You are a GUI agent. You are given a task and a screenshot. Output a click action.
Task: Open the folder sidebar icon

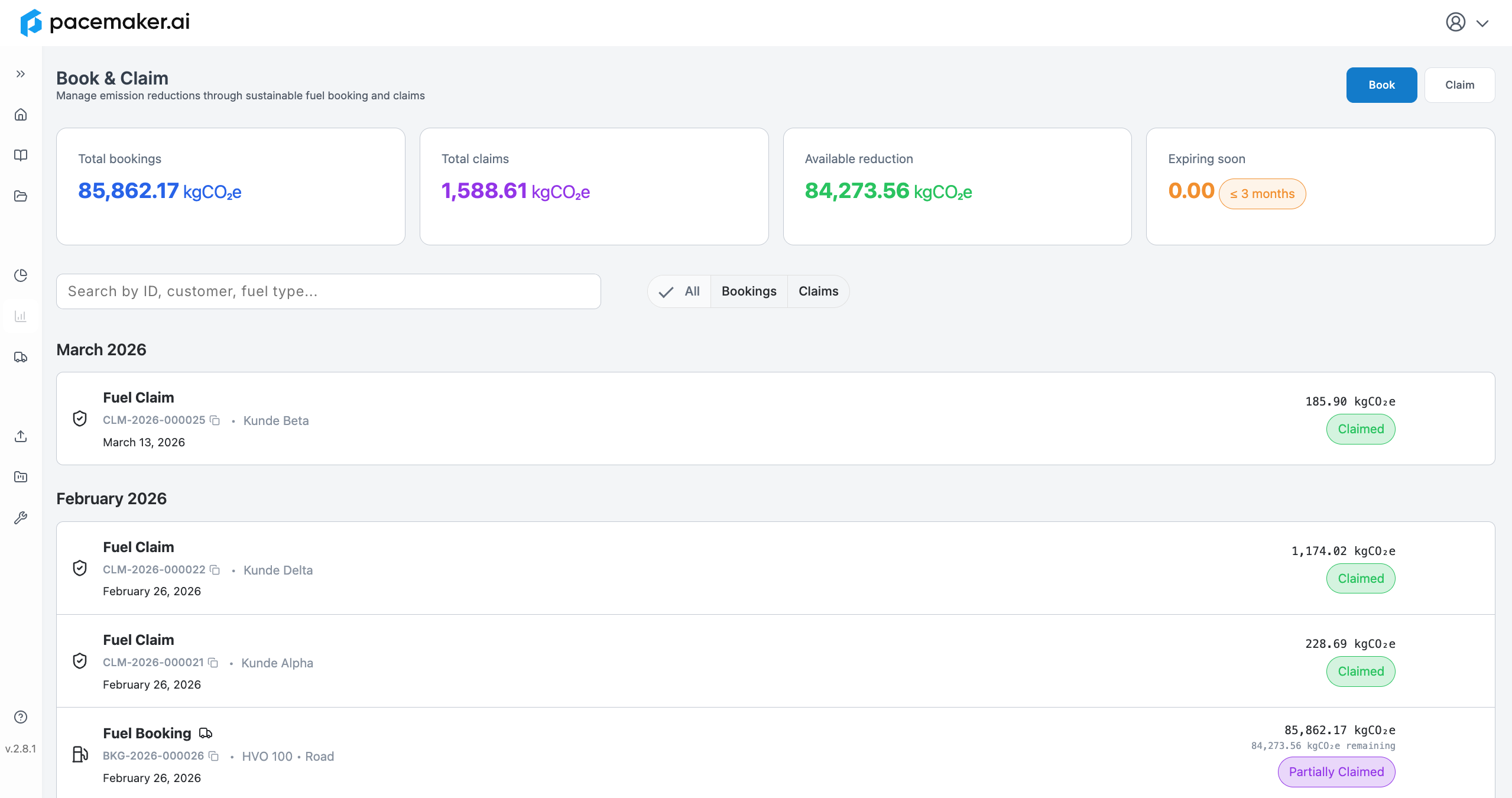[21, 196]
